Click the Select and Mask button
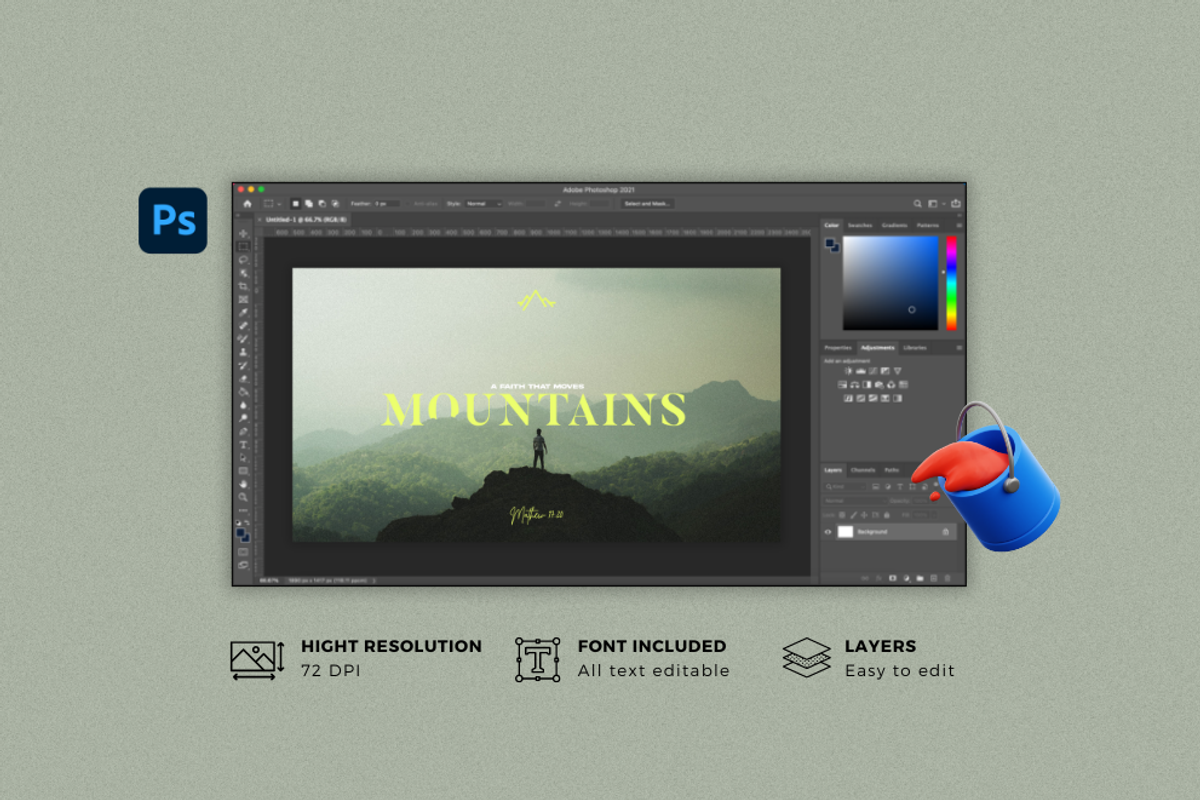Image resolution: width=1200 pixels, height=800 pixels. coord(647,203)
